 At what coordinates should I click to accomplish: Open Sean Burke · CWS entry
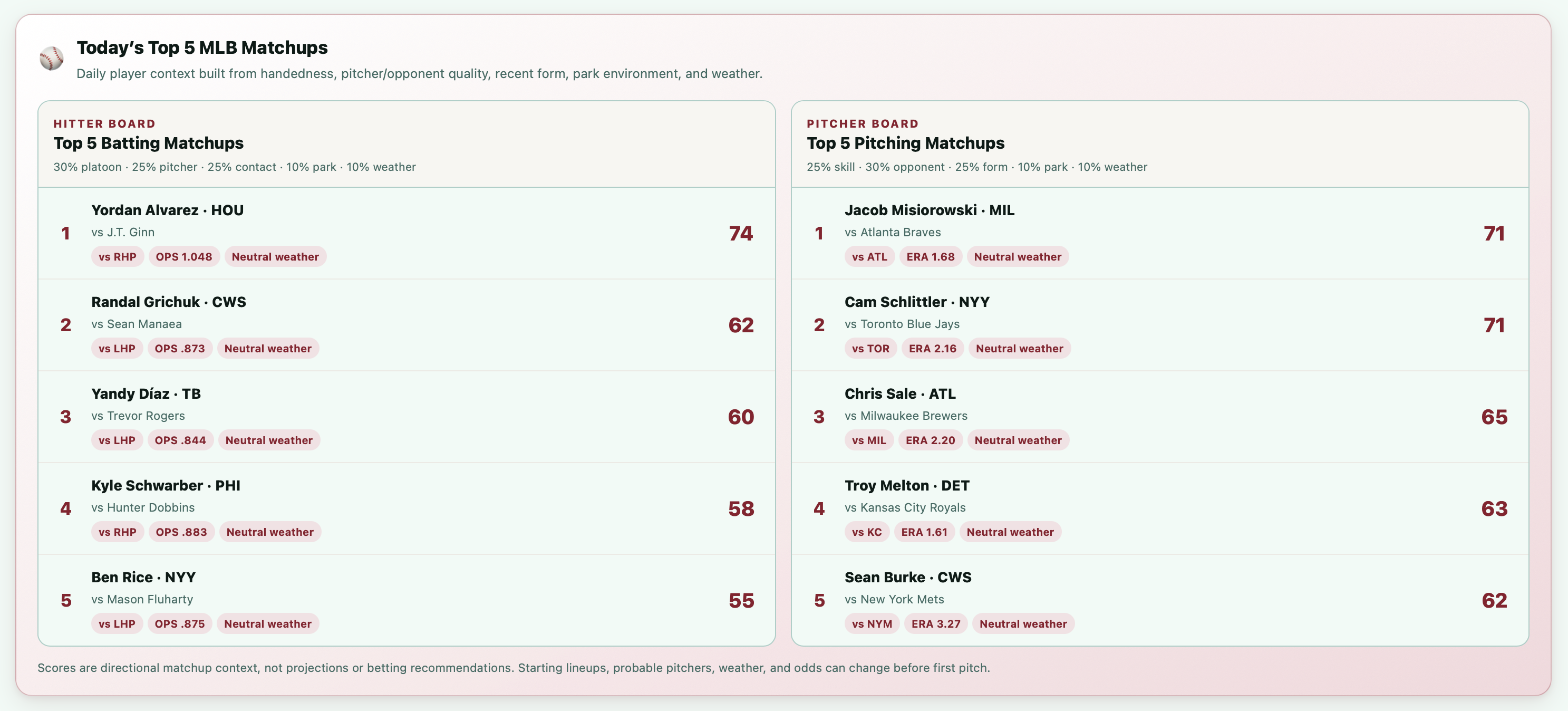click(x=1160, y=600)
